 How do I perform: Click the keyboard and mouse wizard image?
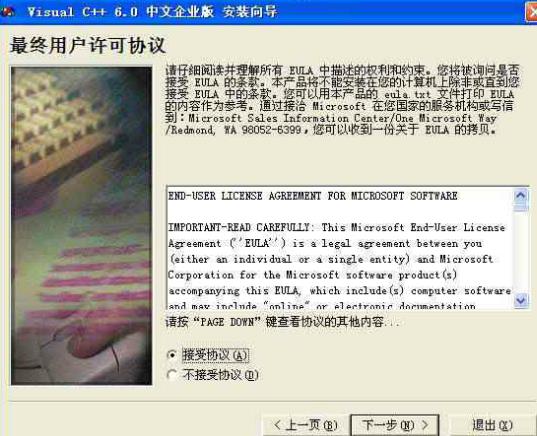click(x=82, y=226)
